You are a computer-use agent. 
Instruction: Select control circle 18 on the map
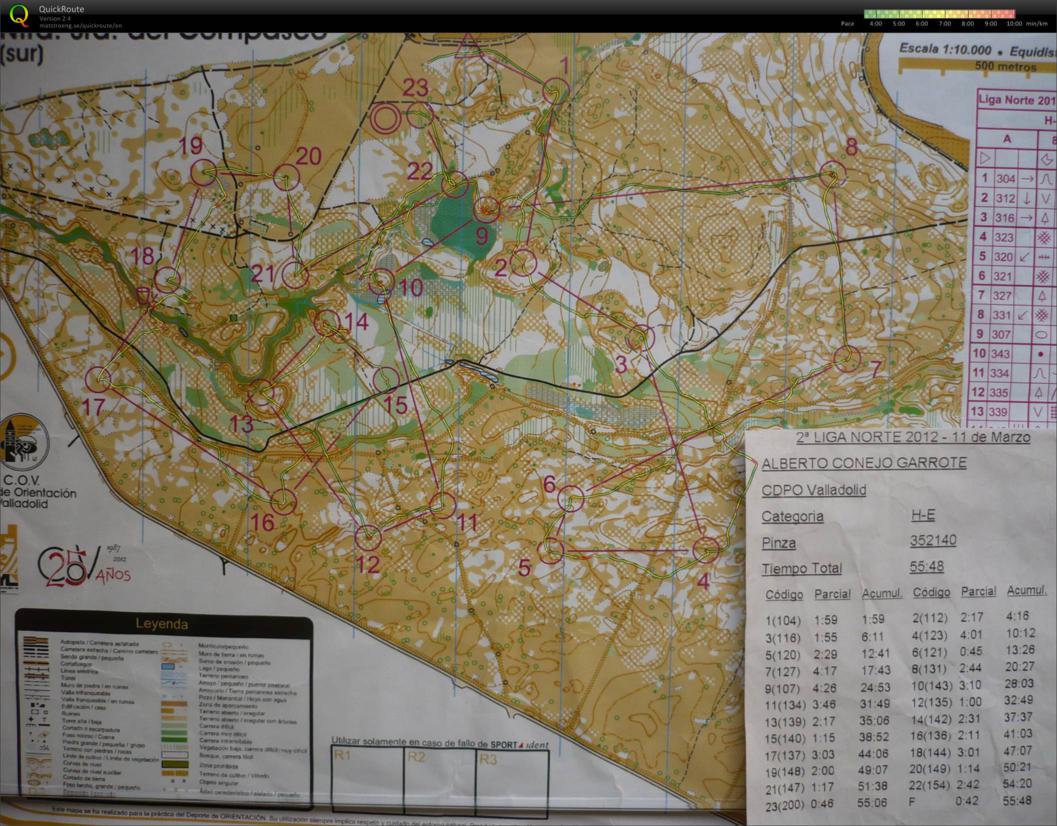tap(167, 280)
